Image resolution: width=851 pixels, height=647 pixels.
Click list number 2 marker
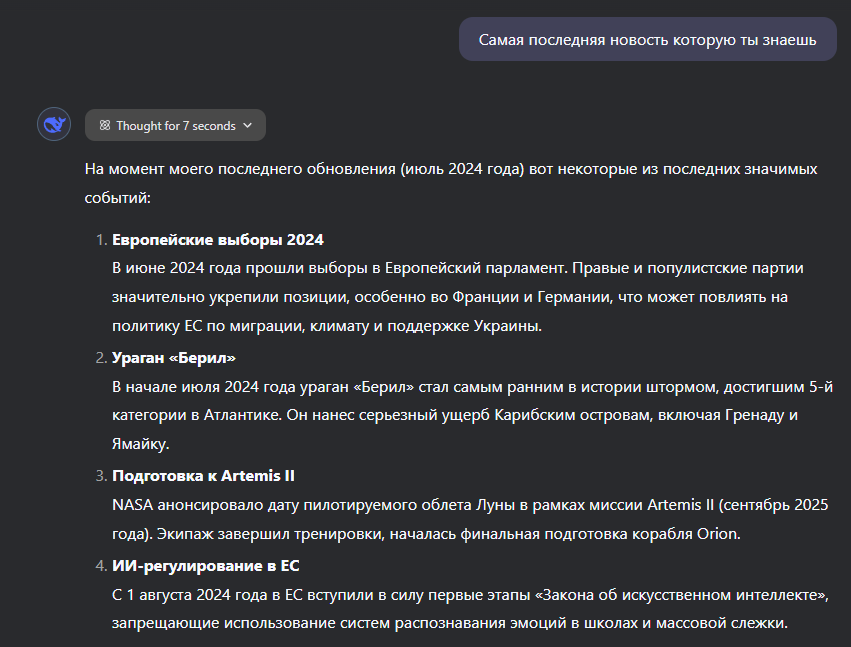(x=99, y=358)
